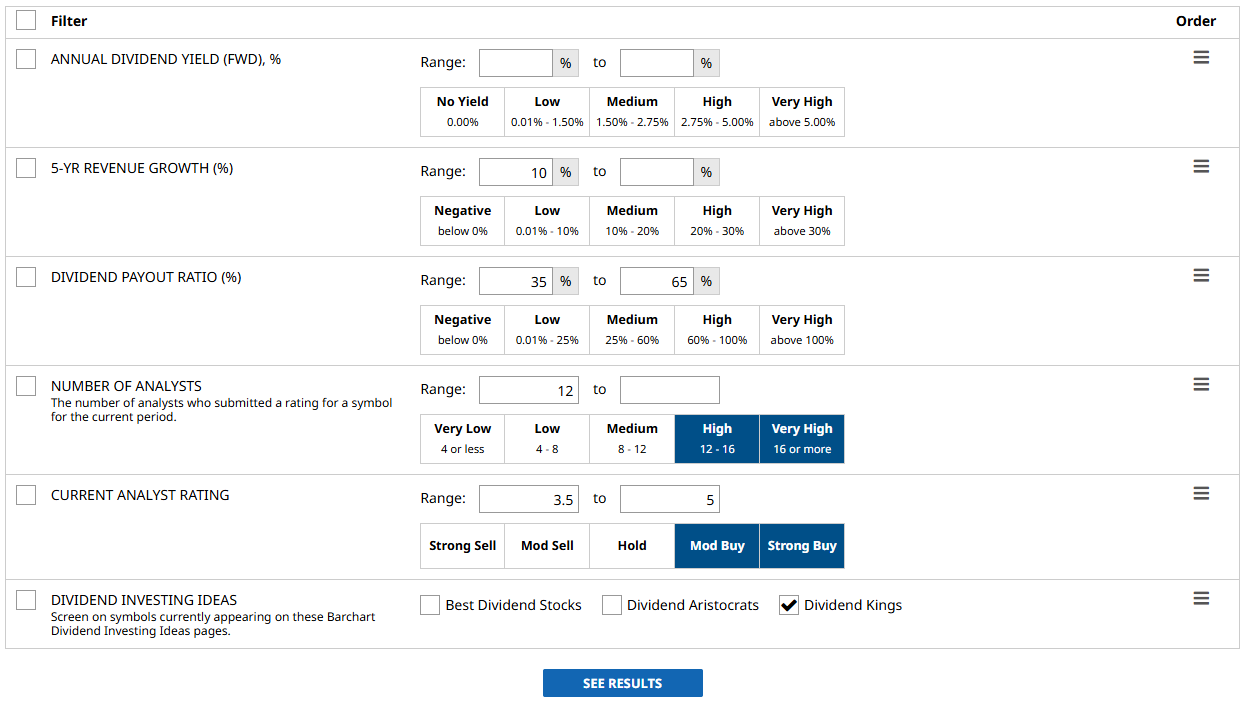
Task: Toggle the Hold analyst rating option
Action: (x=632, y=546)
